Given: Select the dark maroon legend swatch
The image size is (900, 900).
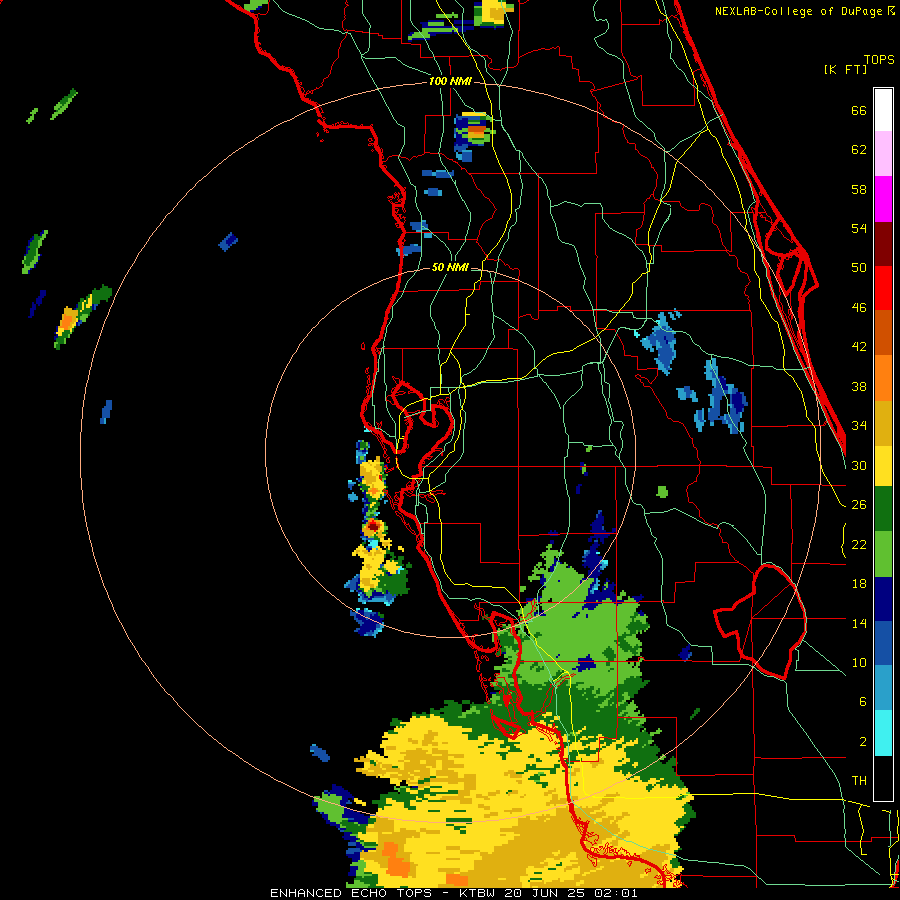Looking at the screenshot, I should coord(883,243).
